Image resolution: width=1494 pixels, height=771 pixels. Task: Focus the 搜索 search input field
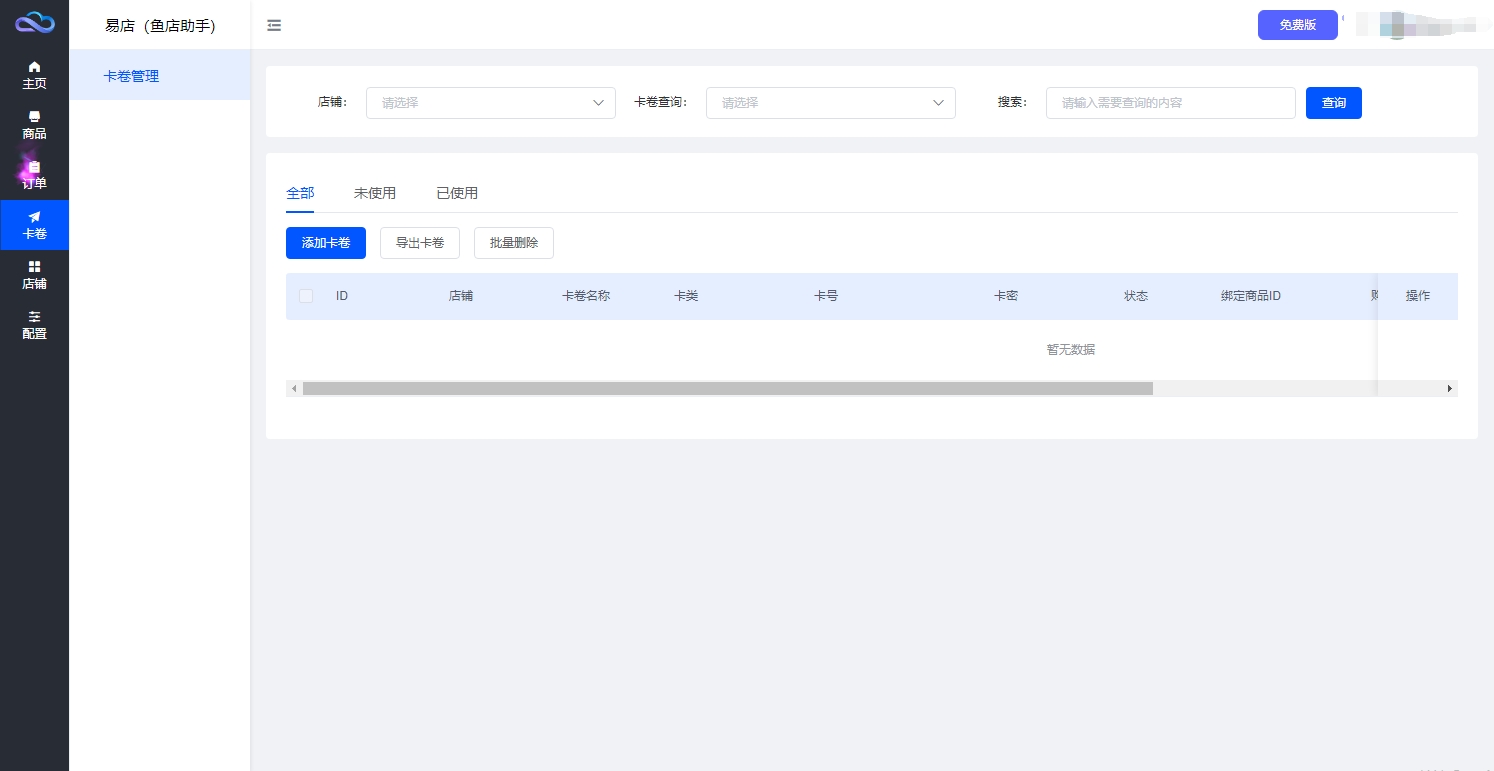point(1170,103)
